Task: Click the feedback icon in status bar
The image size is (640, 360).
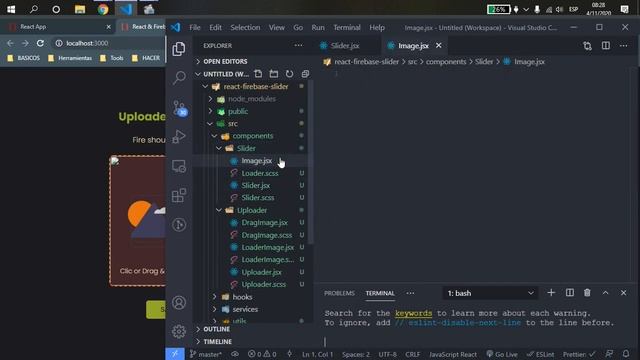Action: (x=609, y=354)
